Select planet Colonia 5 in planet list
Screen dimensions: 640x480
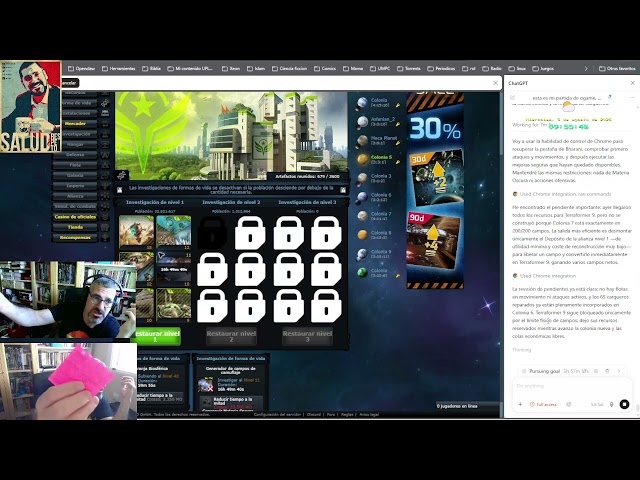[378, 159]
